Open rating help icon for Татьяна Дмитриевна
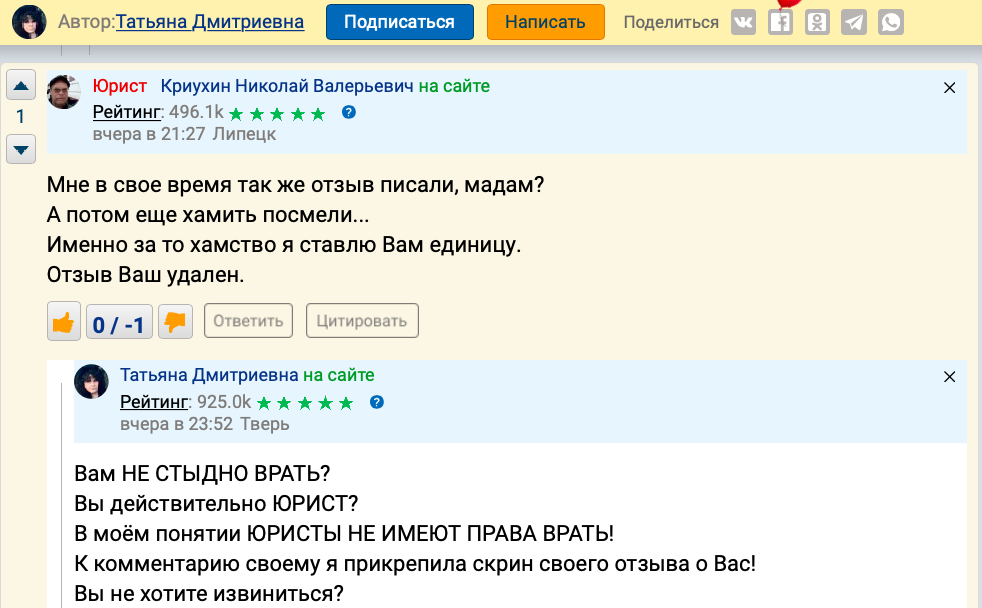Image resolution: width=982 pixels, height=608 pixels. [x=377, y=402]
